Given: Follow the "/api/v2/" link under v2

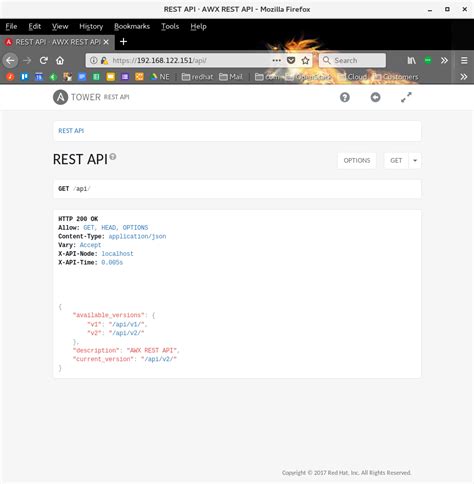Looking at the screenshot, I should click(x=126, y=333).
